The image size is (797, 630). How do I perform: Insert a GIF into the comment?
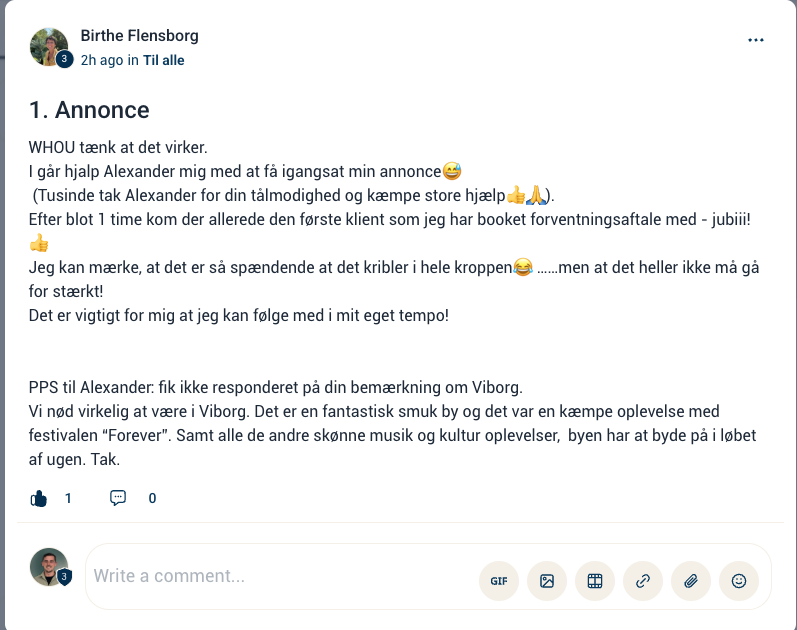[x=499, y=581]
